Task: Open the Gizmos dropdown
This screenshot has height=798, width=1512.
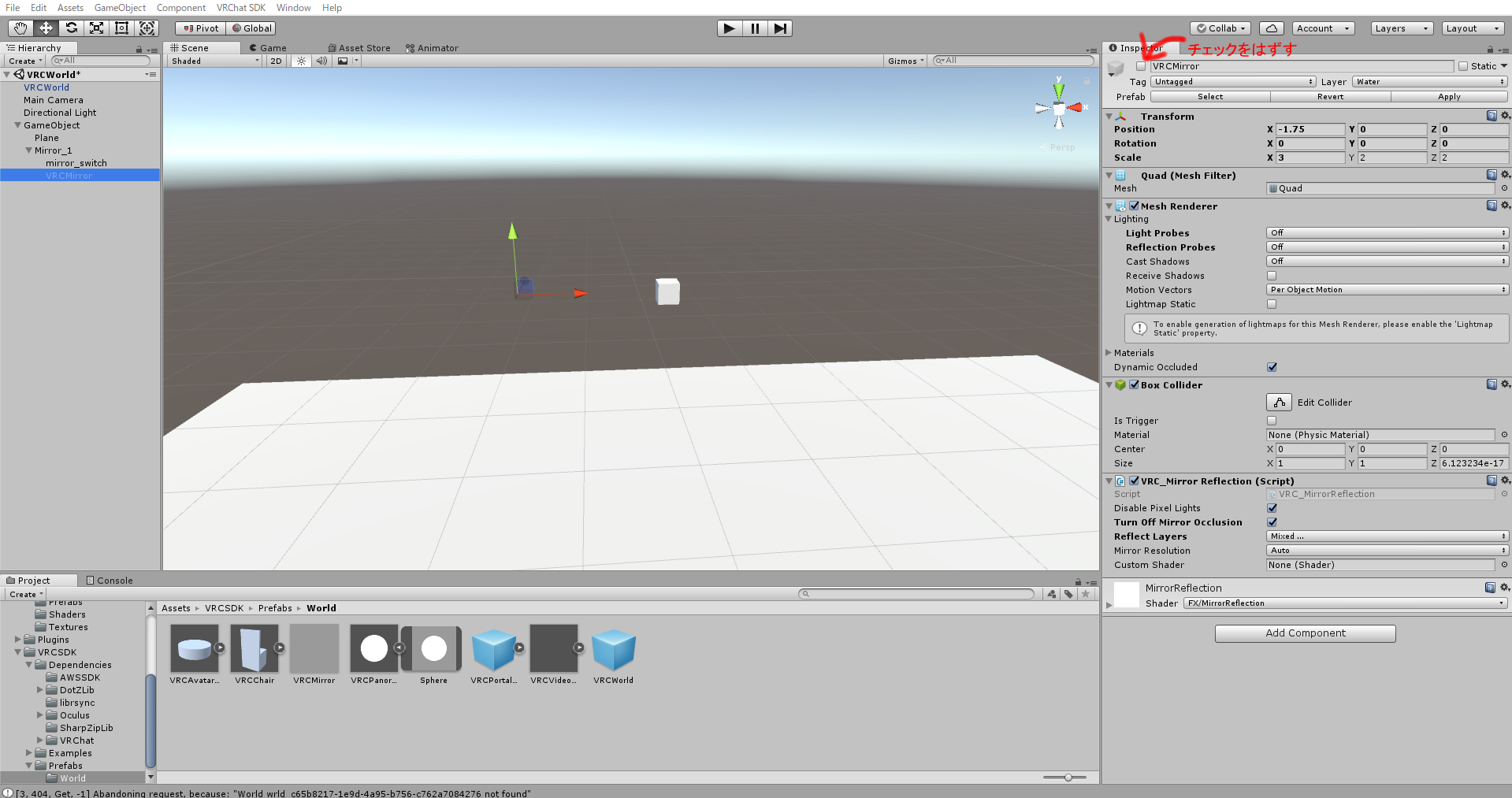Action: [905, 61]
